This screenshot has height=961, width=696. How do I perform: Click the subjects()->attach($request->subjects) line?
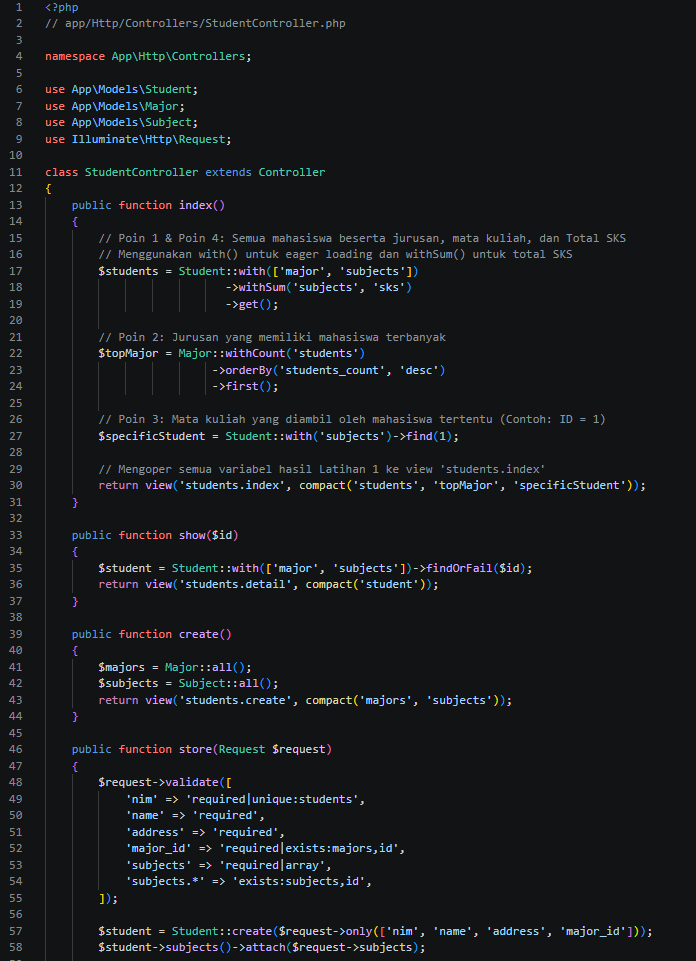262,948
